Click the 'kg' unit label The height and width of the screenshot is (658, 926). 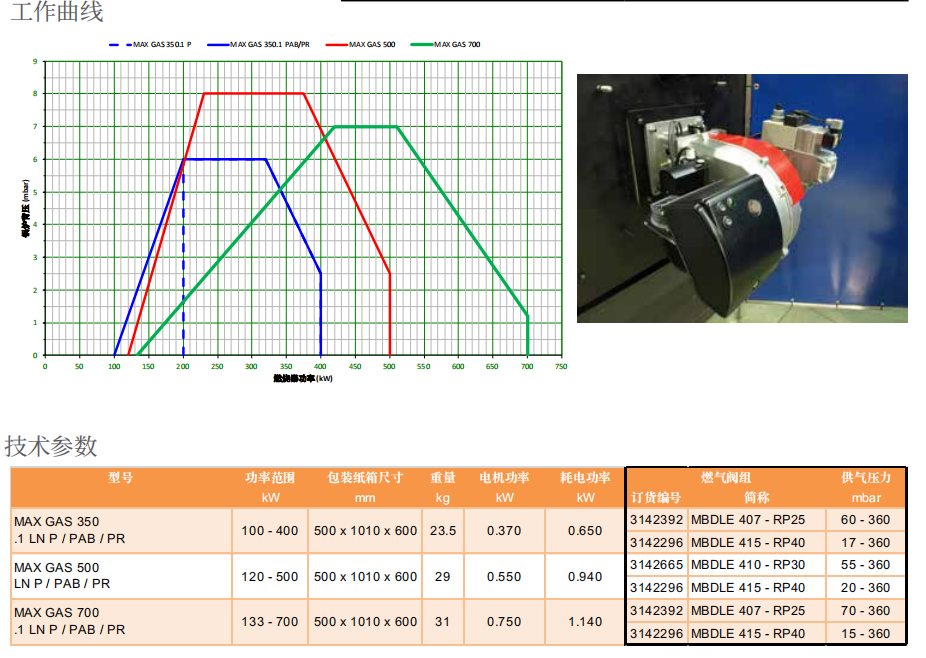[443, 498]
